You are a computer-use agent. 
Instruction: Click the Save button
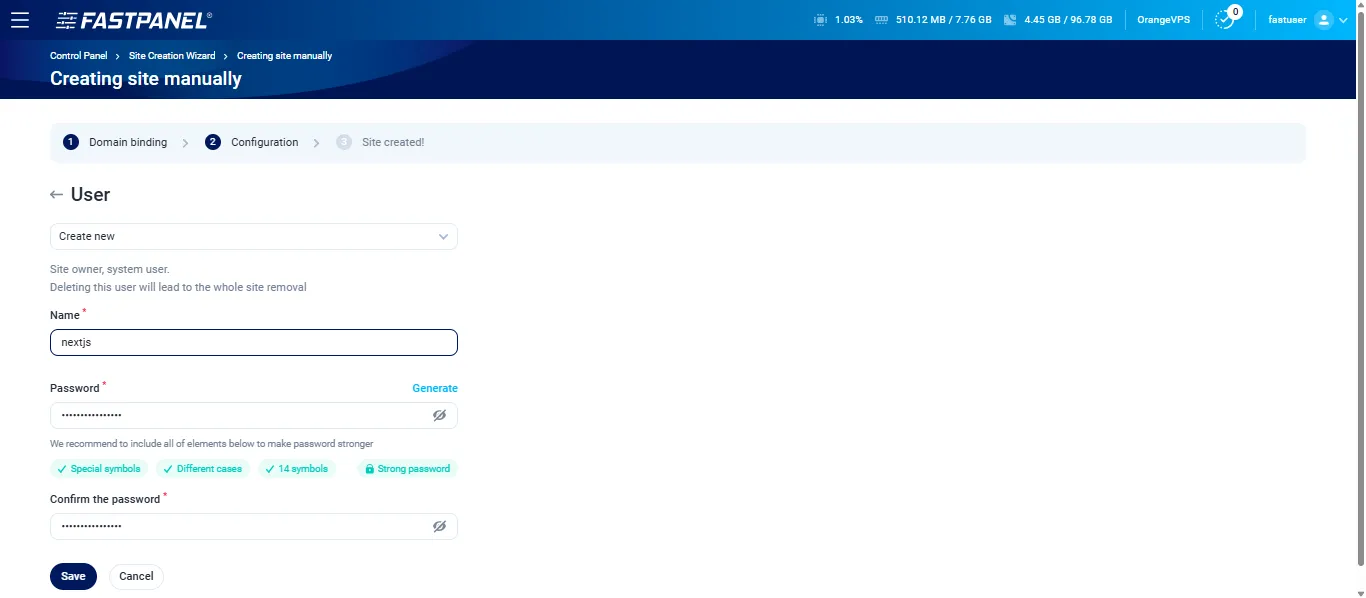(x=72, y=576)
